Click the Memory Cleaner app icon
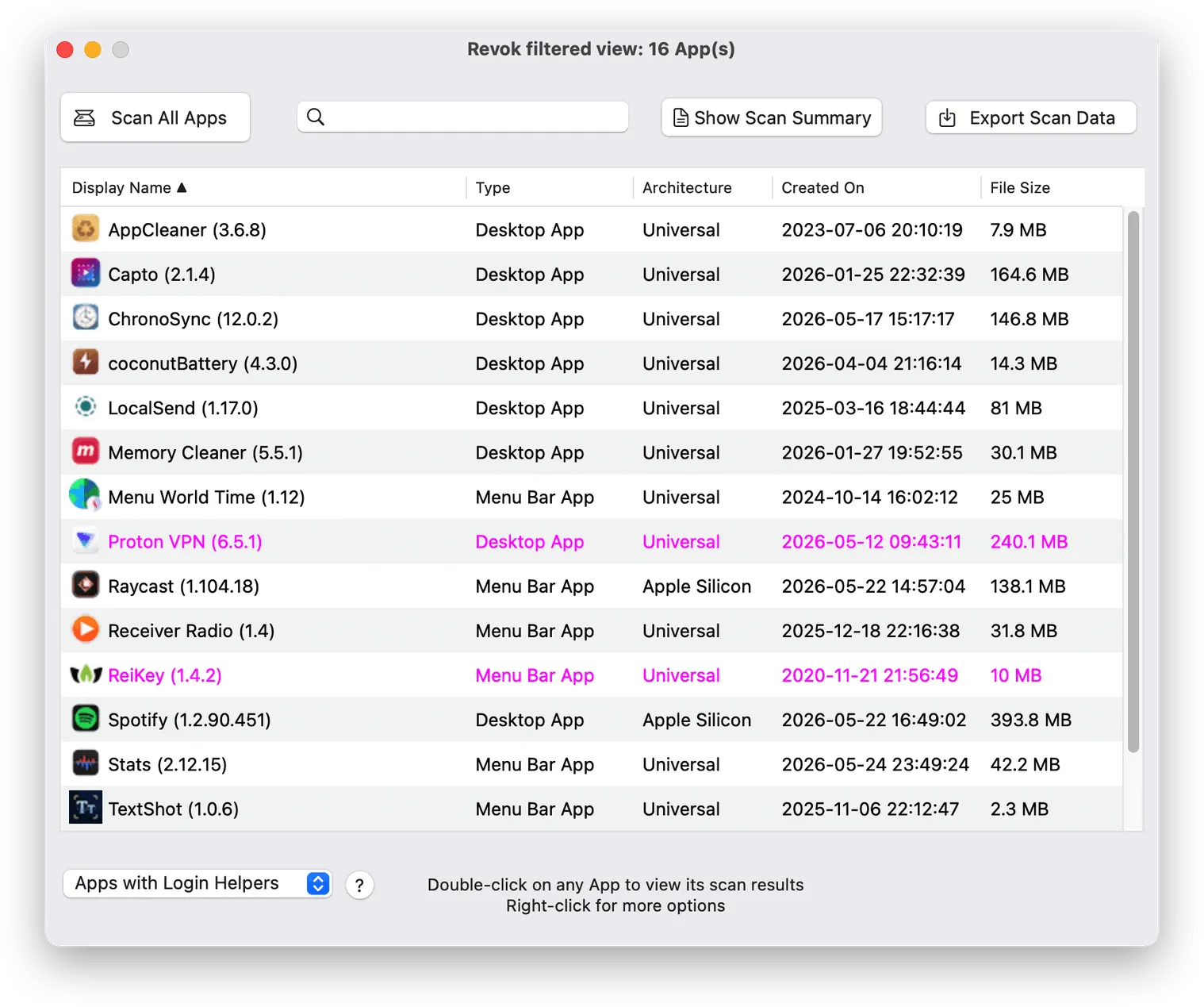The width and height of the screenshot is (1204, 1007). tap(86, 452)
